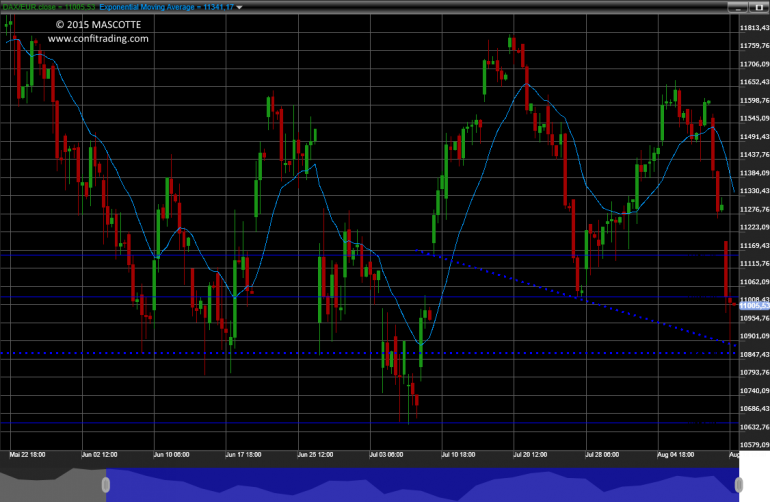Click the 10579,09 price axis label
This screenshot has height=502, width=770.
[x=754, y=445]
